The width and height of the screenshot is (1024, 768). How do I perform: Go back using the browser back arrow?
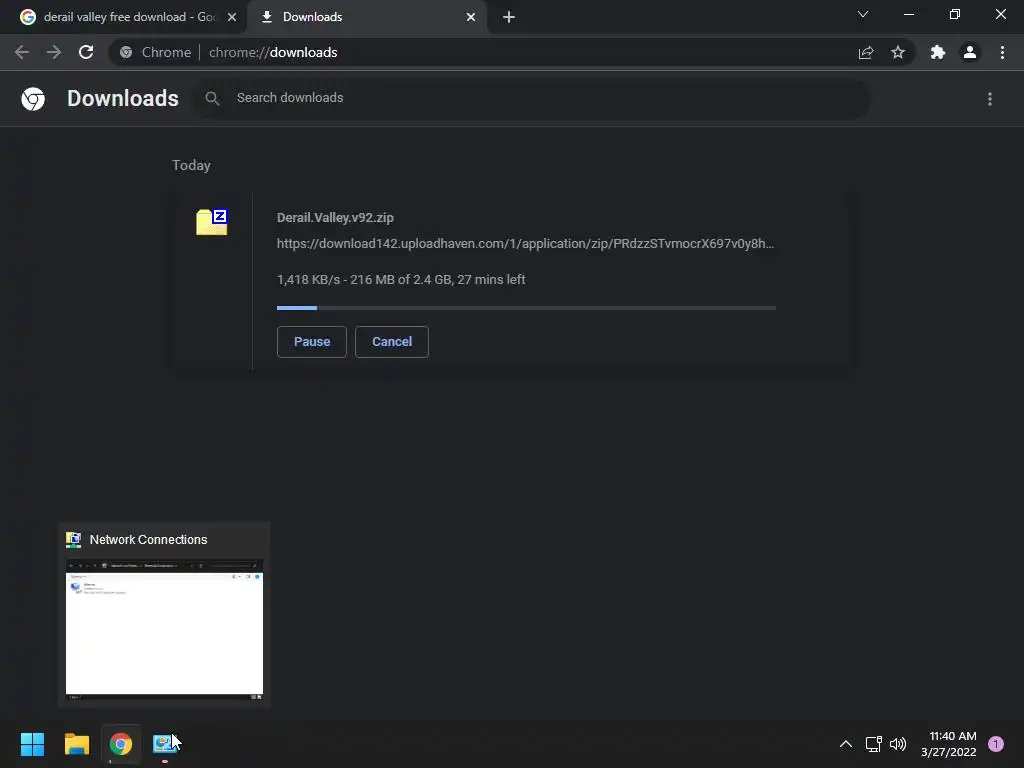(x=22, y=52)
